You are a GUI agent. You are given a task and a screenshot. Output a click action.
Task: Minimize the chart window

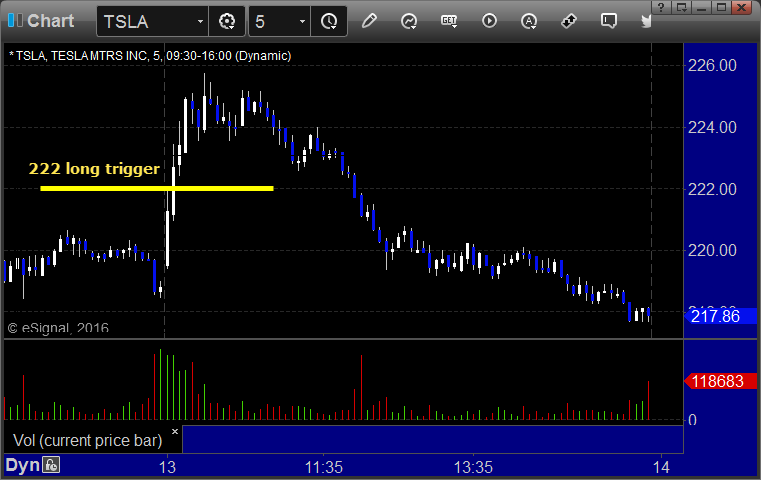[701, 7]
